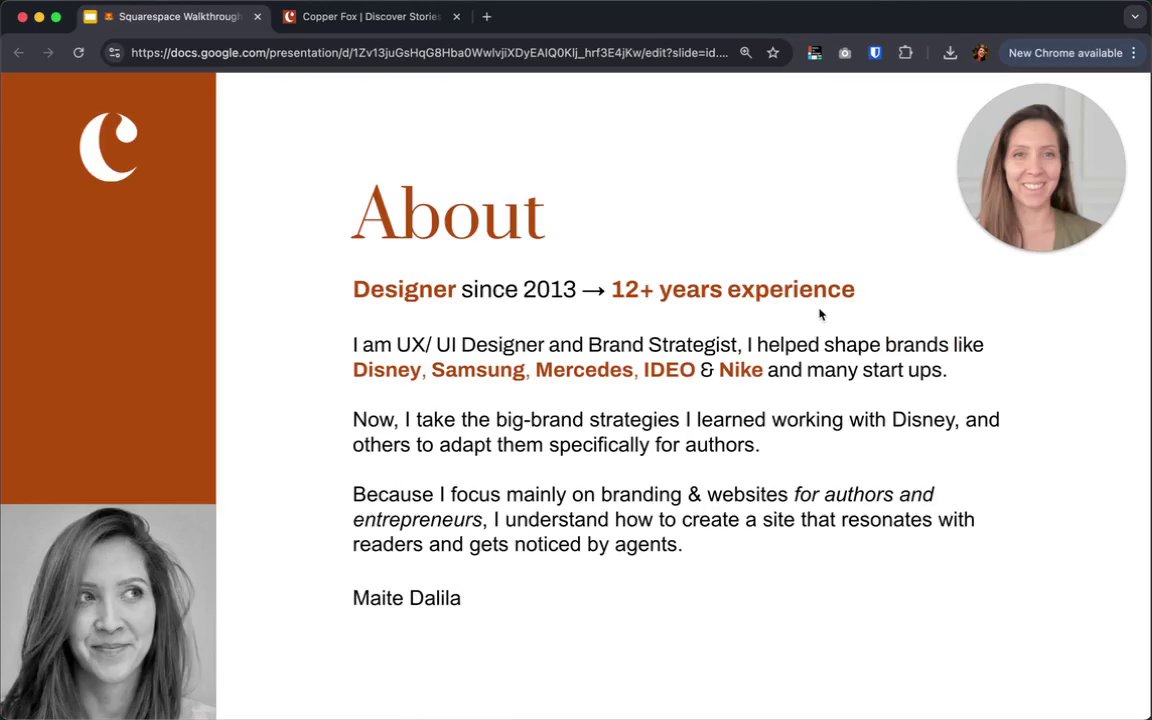Click the italic 'for authors and' text

pyautogui.click(x=864, y=494)
